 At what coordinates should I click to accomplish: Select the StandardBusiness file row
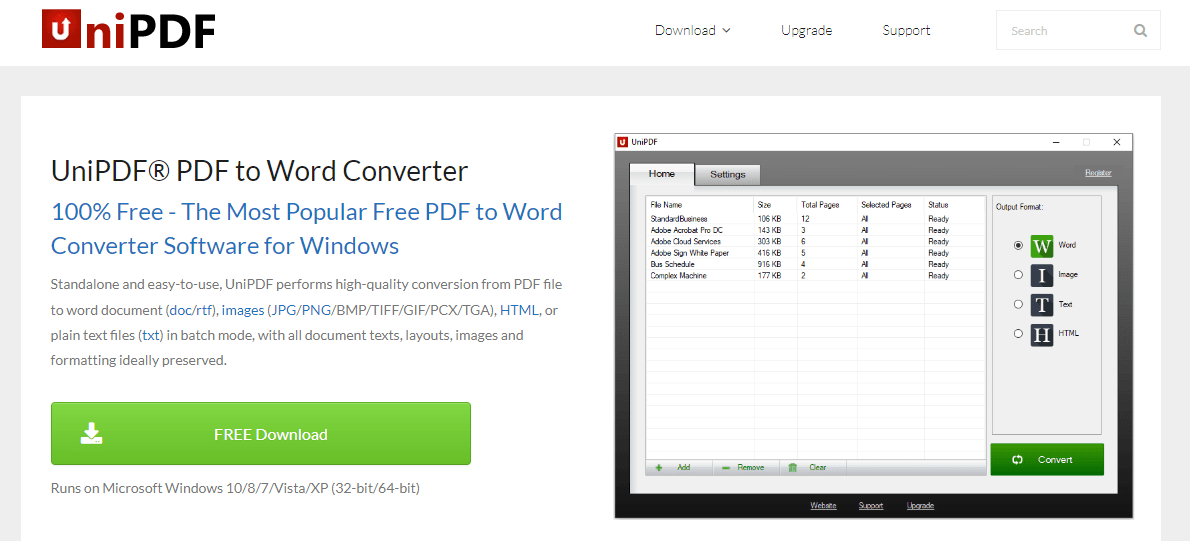[x=815, y=219]
